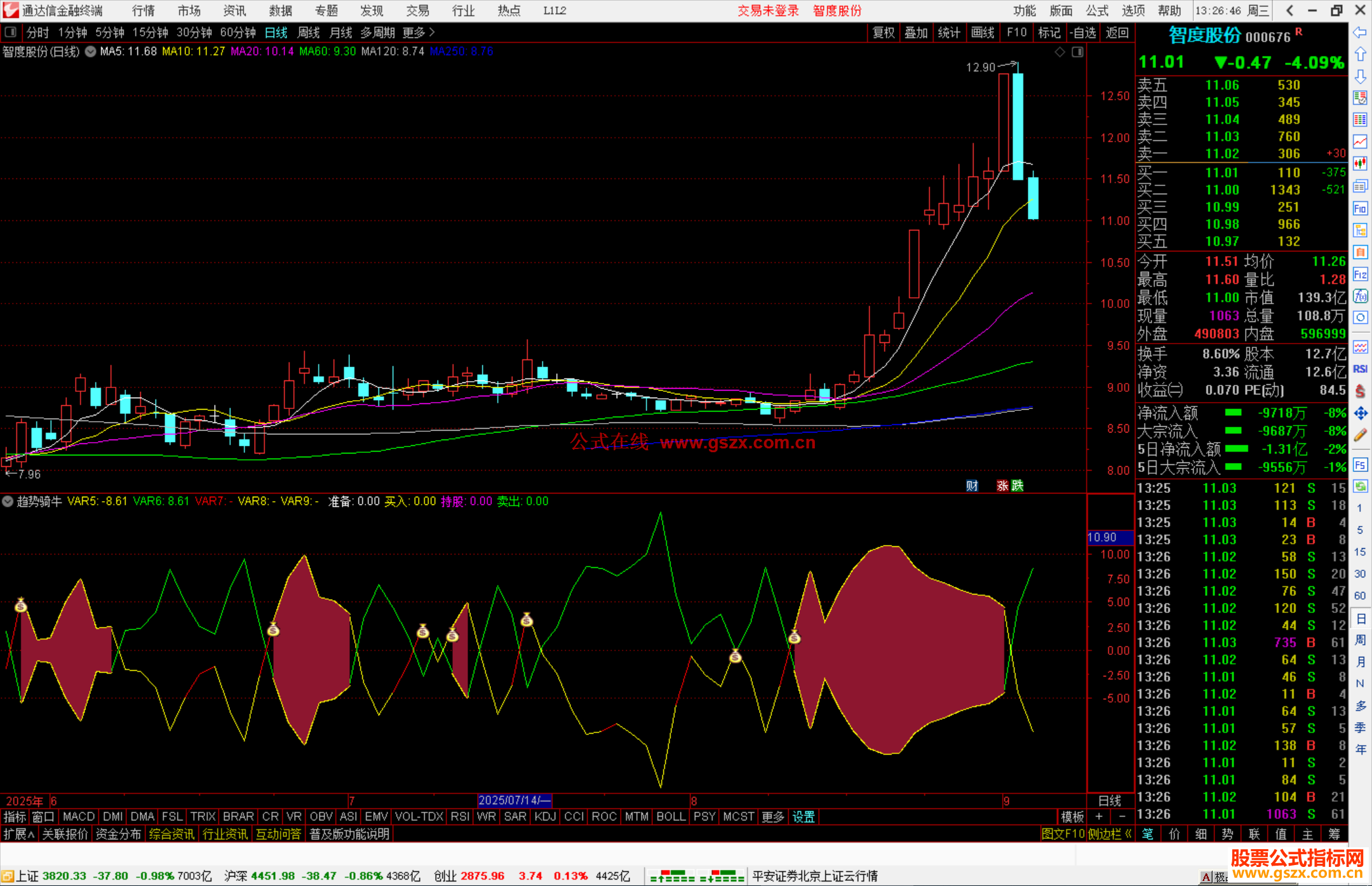
Task: Open the F10 company info icon
Action: [x=1360, y=208]
